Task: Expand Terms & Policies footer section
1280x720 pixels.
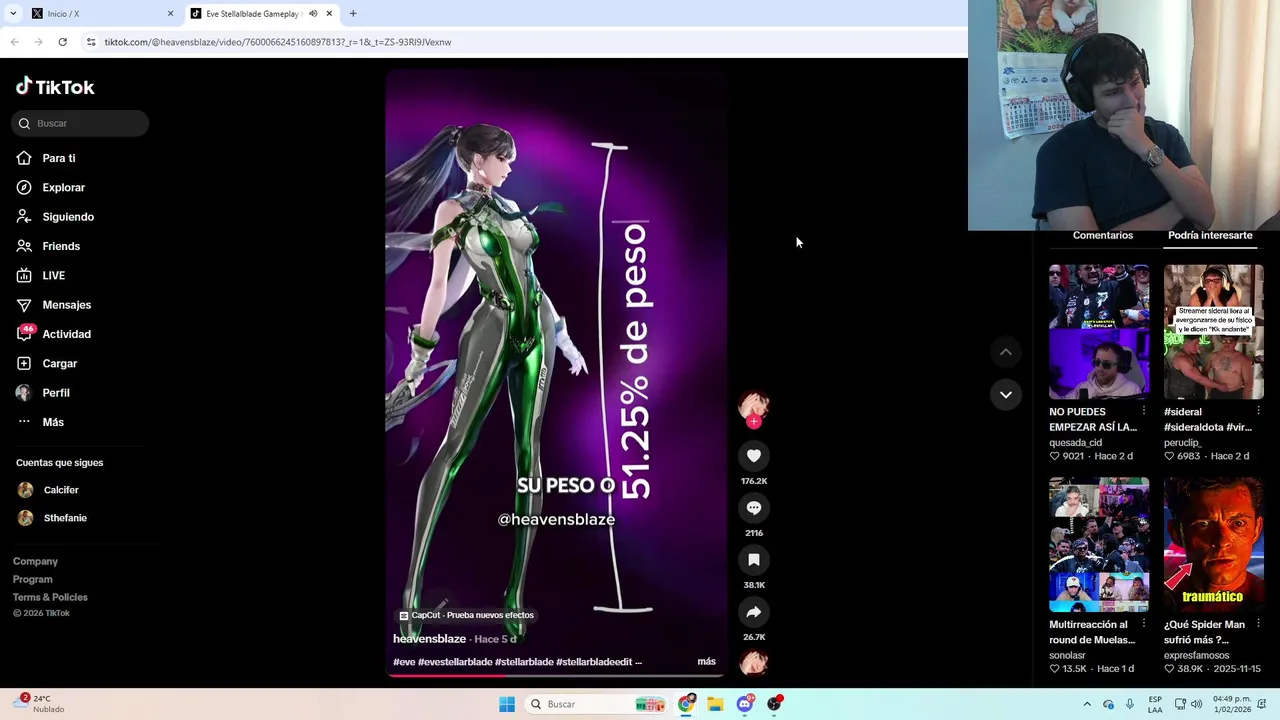Action: [50, 597]
